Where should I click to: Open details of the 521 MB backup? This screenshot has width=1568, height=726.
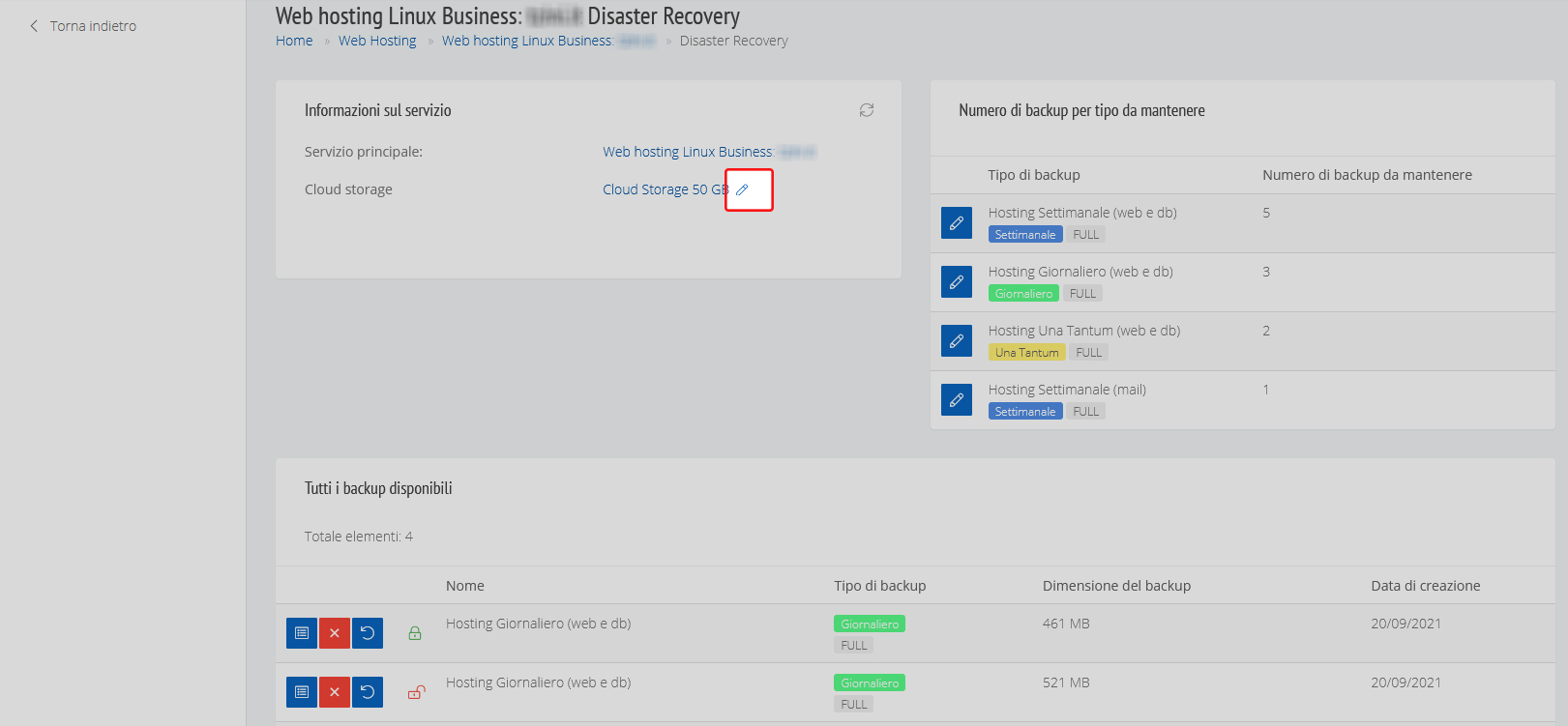302,692
